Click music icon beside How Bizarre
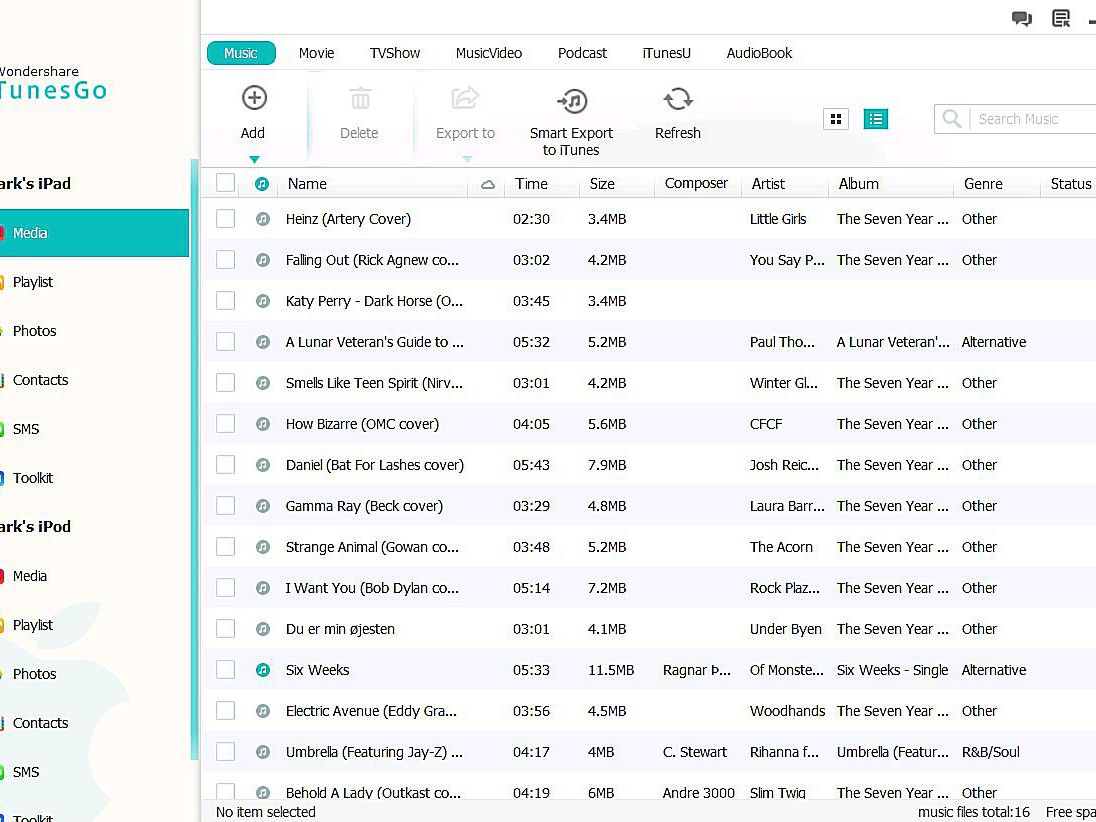 pyautogui.click(x=263, y=424)
